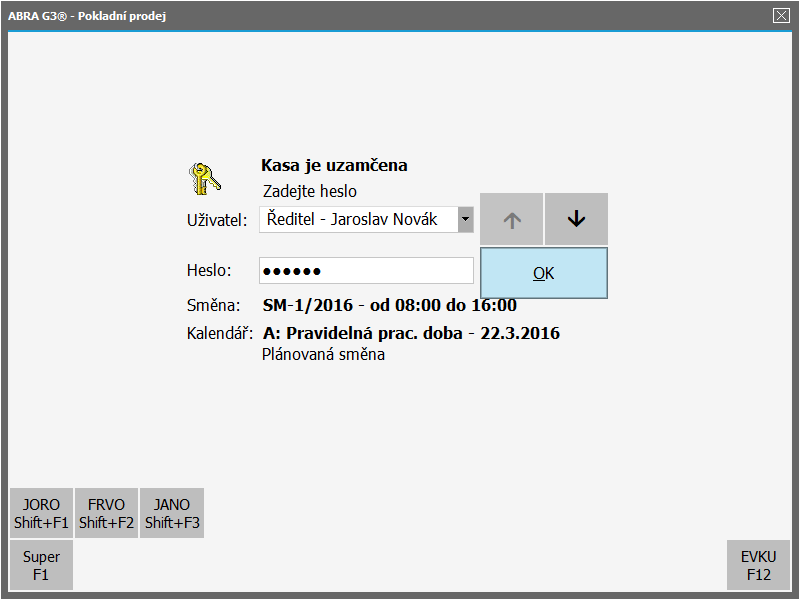Click the Heslo label
The height and width of the screenshot is (600, 800).
point(208,271)
